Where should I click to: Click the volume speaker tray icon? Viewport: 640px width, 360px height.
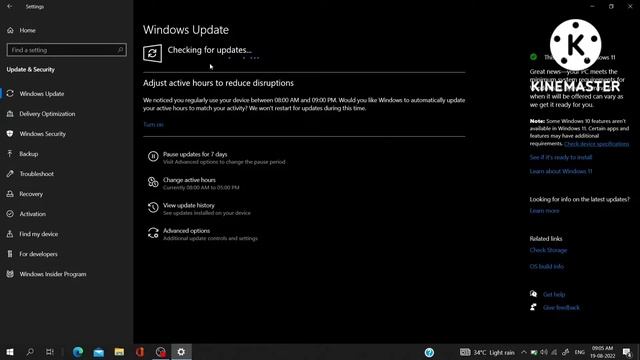(544, 352)
